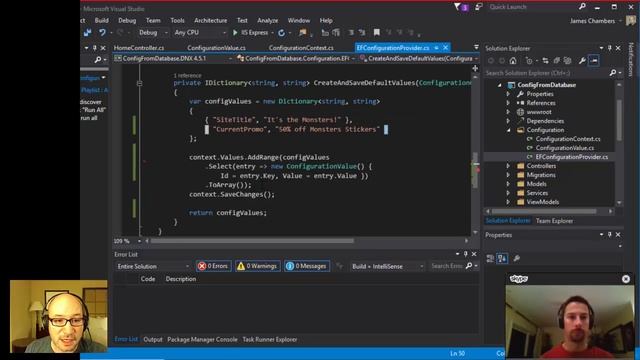Switch to the Task Runner Explorer tab
This screenshot has height=360, width=640.
[269, 339]
